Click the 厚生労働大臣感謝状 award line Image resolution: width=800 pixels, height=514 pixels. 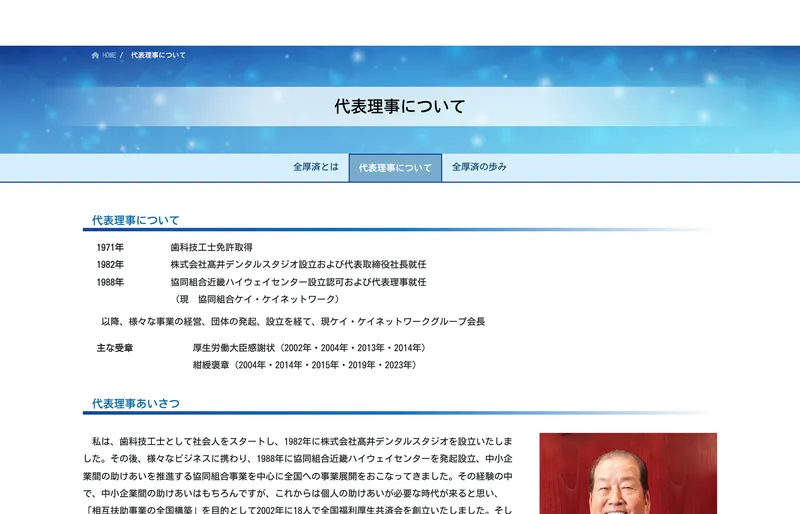tap(311, 348)
